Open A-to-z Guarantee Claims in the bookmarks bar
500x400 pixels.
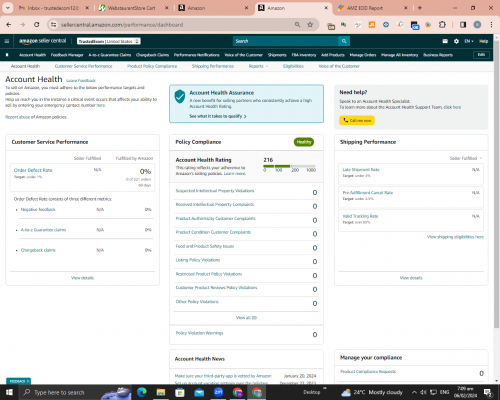tap(110, 55)
